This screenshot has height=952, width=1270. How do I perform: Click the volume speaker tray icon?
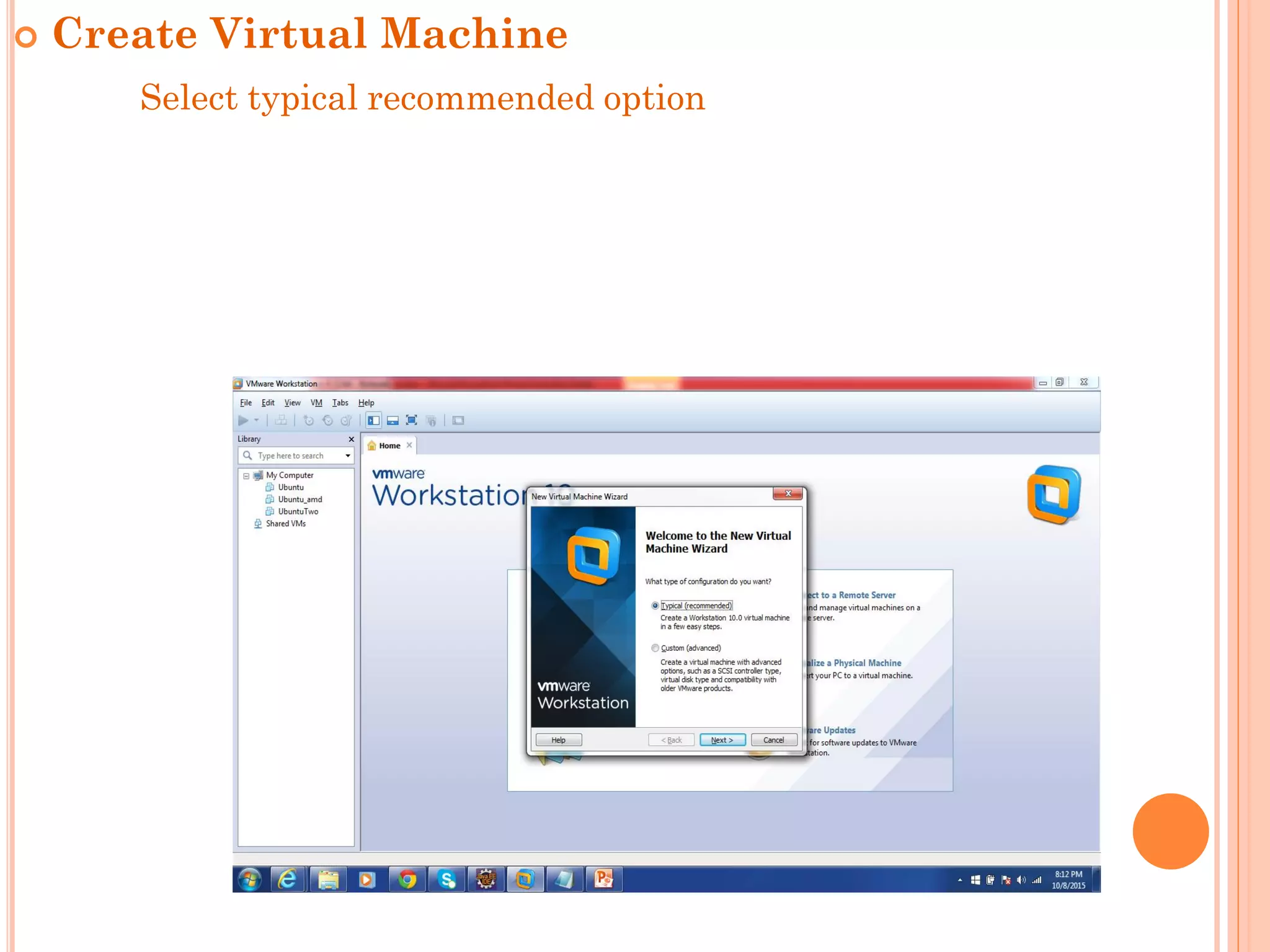click(1021, 880)
